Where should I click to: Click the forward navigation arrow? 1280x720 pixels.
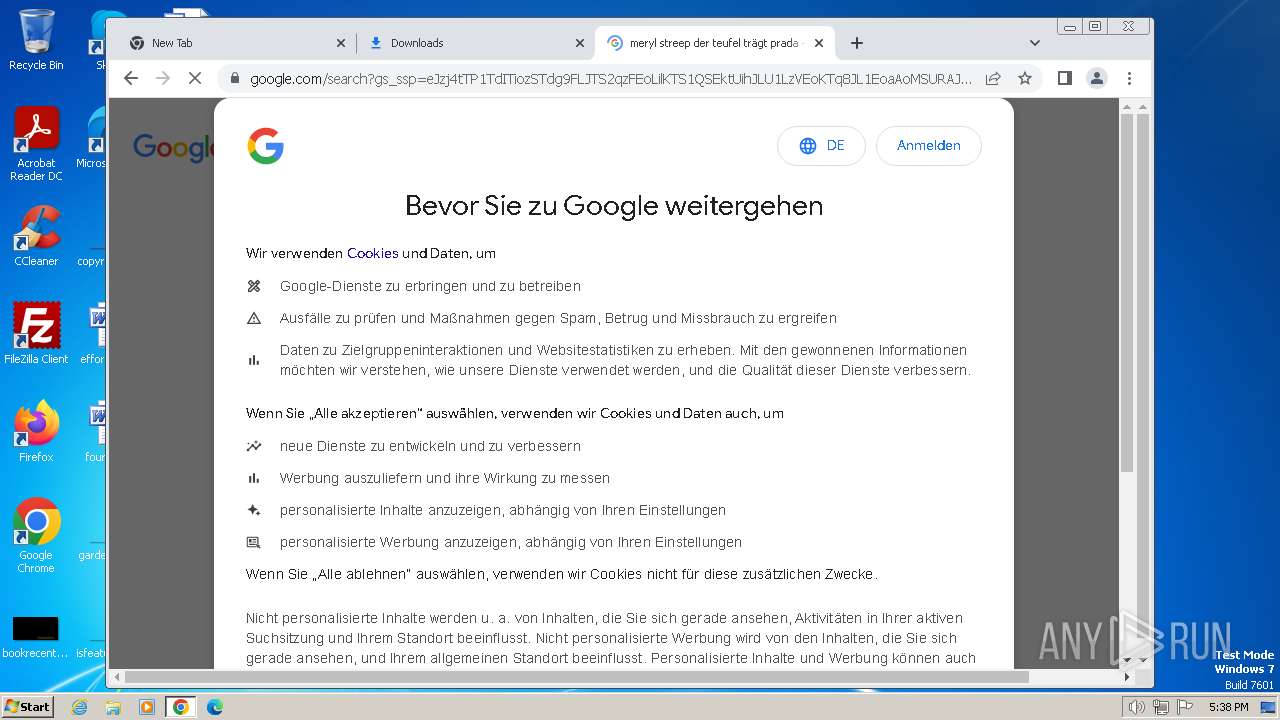pos(163,78)
